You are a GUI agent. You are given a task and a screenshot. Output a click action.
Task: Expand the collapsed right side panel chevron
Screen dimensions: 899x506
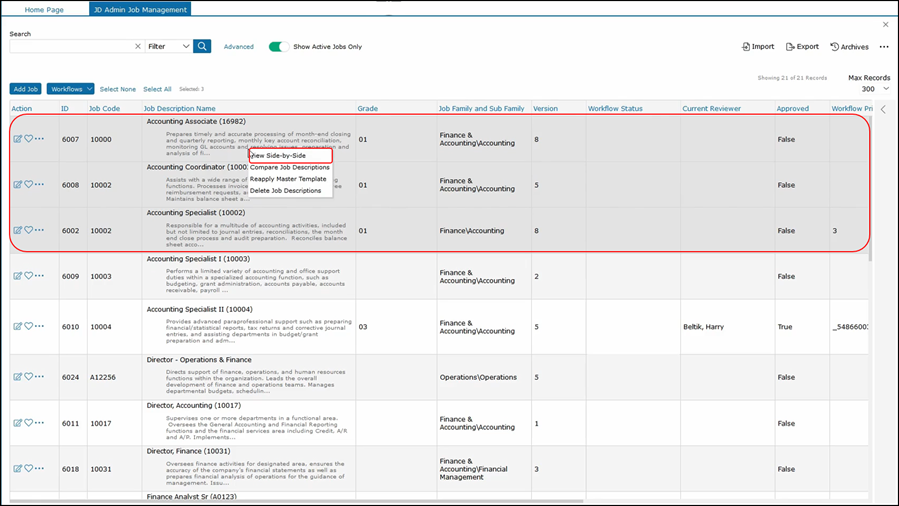coord(883,109)
